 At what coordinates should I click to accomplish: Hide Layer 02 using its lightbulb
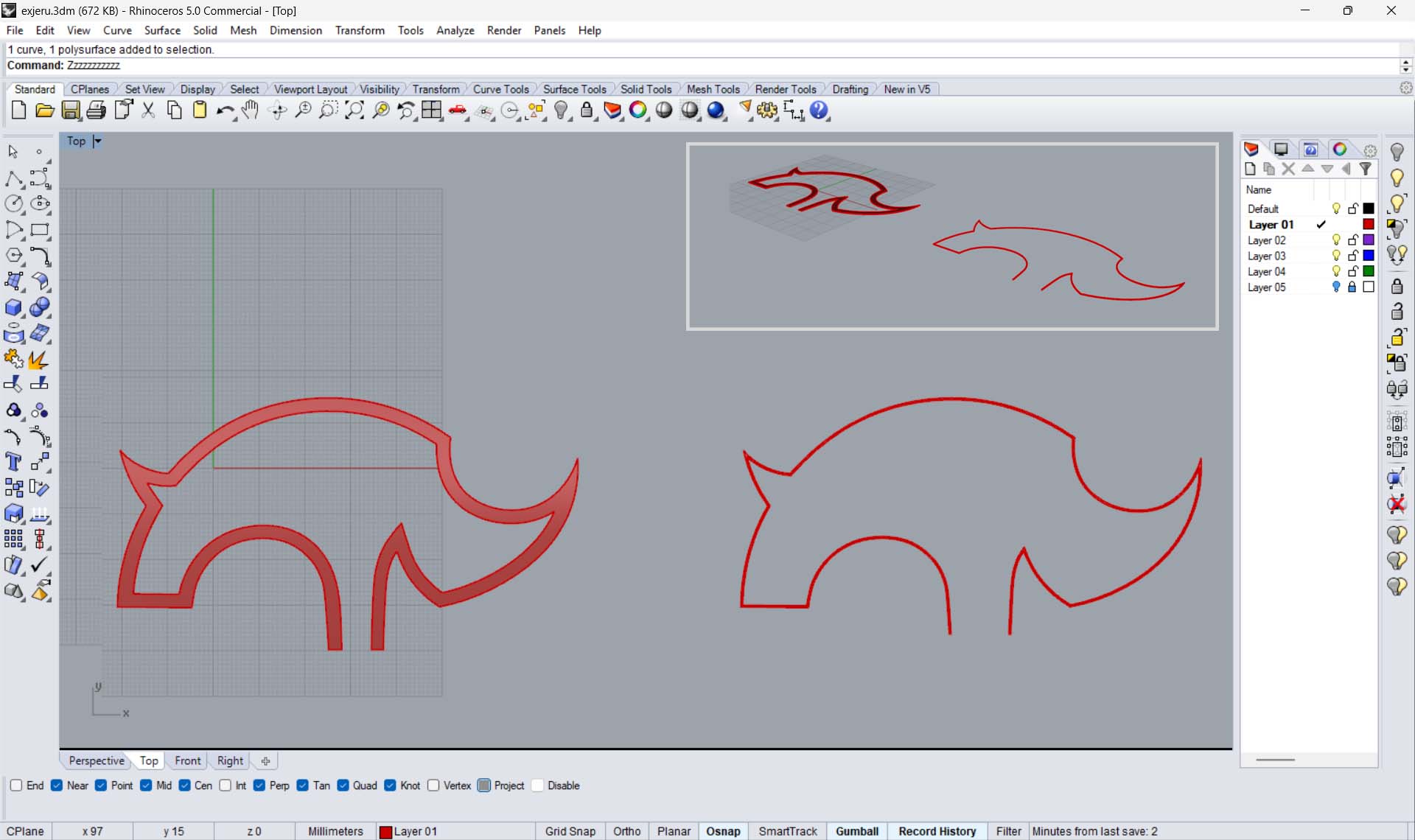point(1336,240)
